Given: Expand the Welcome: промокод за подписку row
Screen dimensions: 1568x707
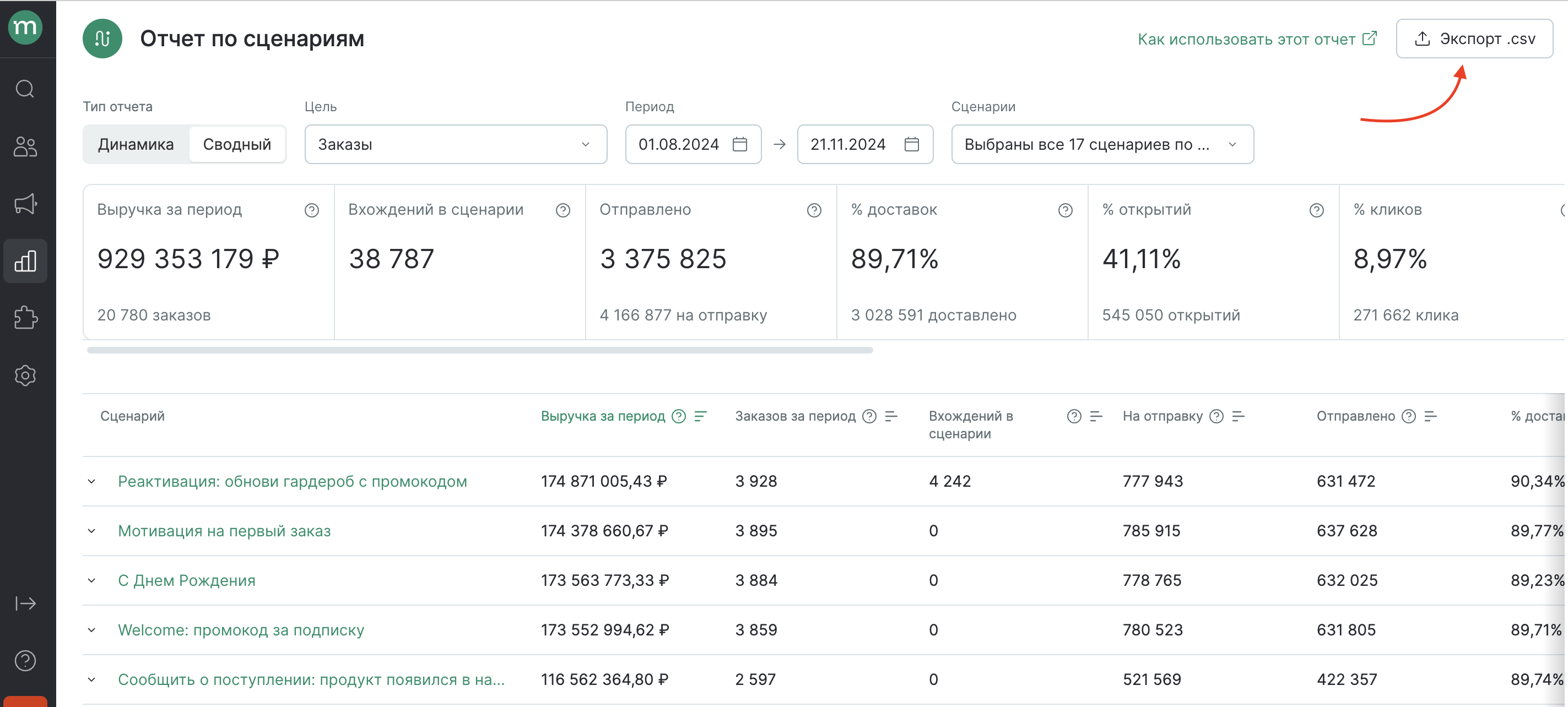Looking at the screenshot, I should [91, 630].
